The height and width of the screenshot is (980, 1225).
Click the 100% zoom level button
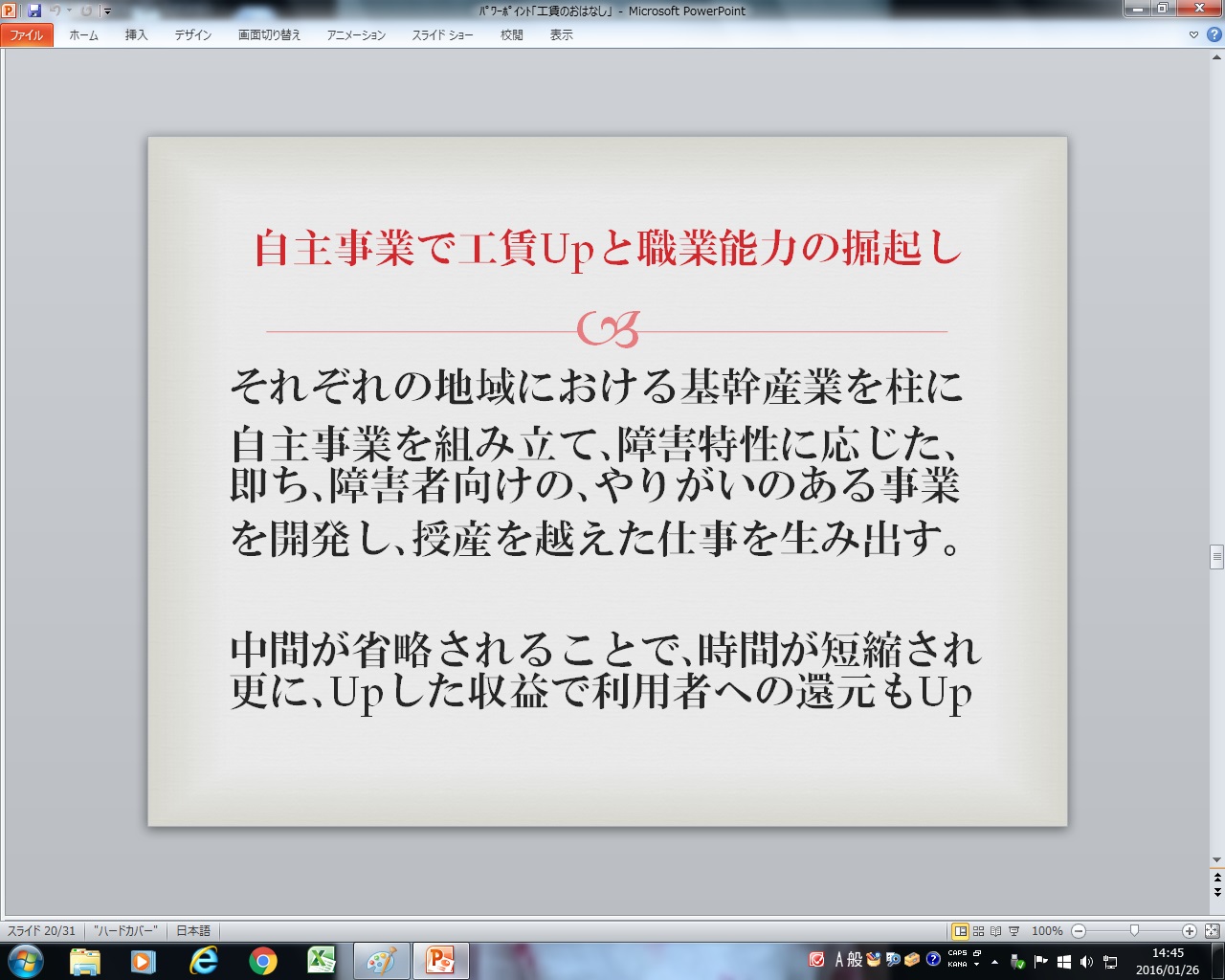(x=1047, y=930)
